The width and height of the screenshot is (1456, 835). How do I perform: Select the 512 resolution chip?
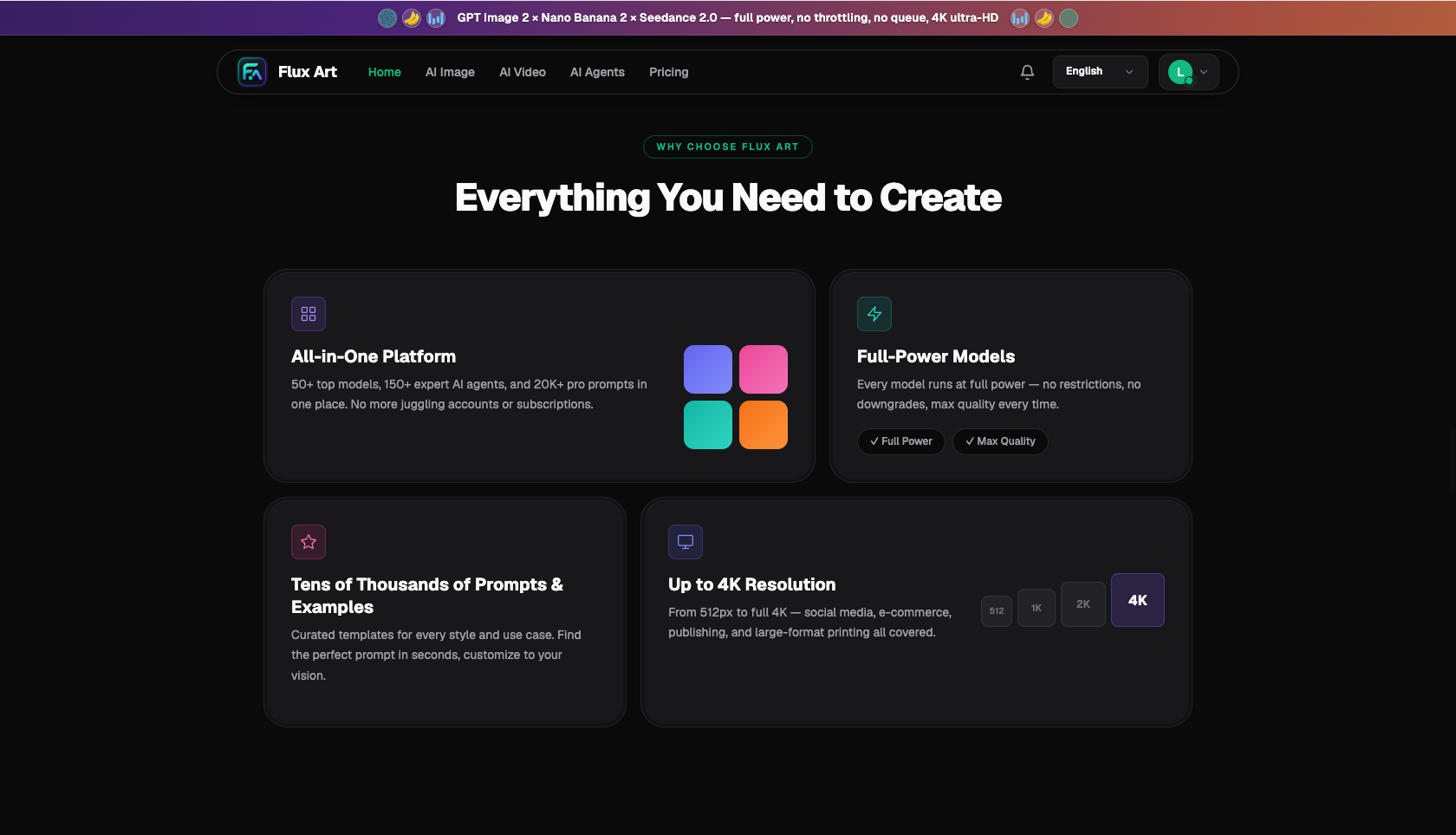[x=997, y=611]
